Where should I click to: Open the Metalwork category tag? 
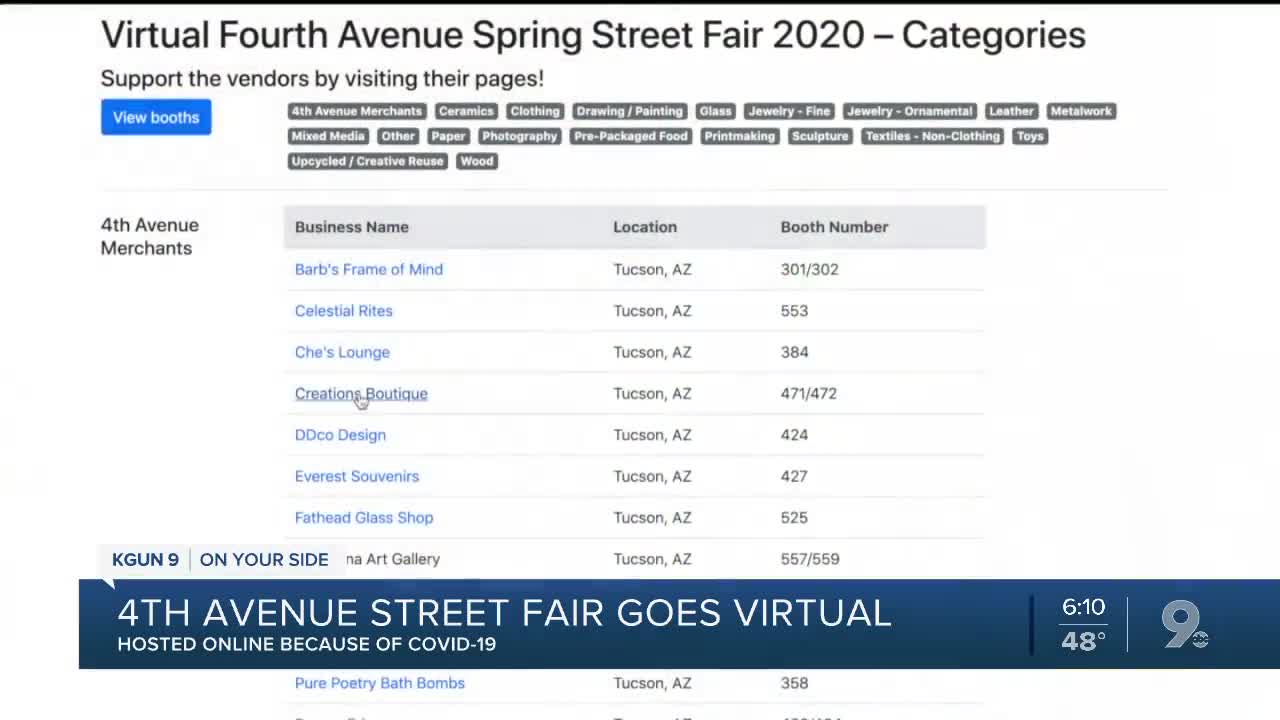pyautogui.click(x=1081, y=111)
